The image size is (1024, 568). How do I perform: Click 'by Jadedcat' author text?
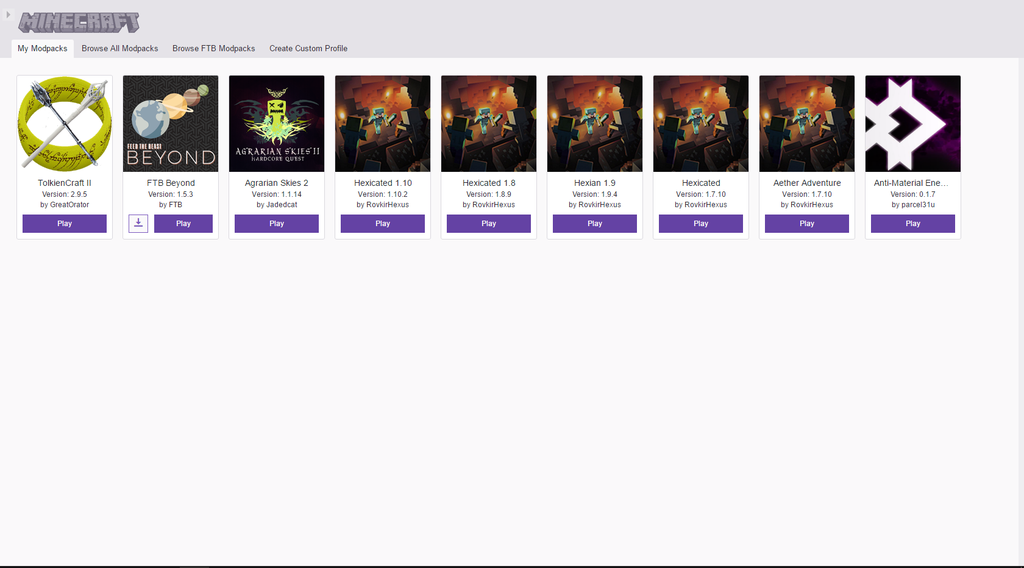tap(277, 205)
